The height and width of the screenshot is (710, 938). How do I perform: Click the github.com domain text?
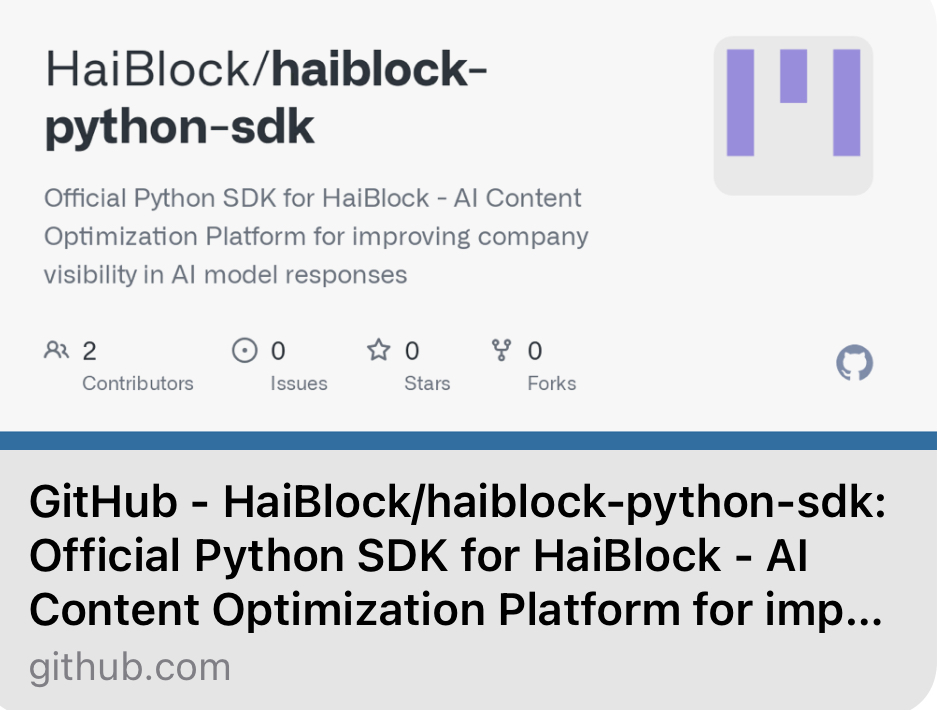click(x=130, y=667)
